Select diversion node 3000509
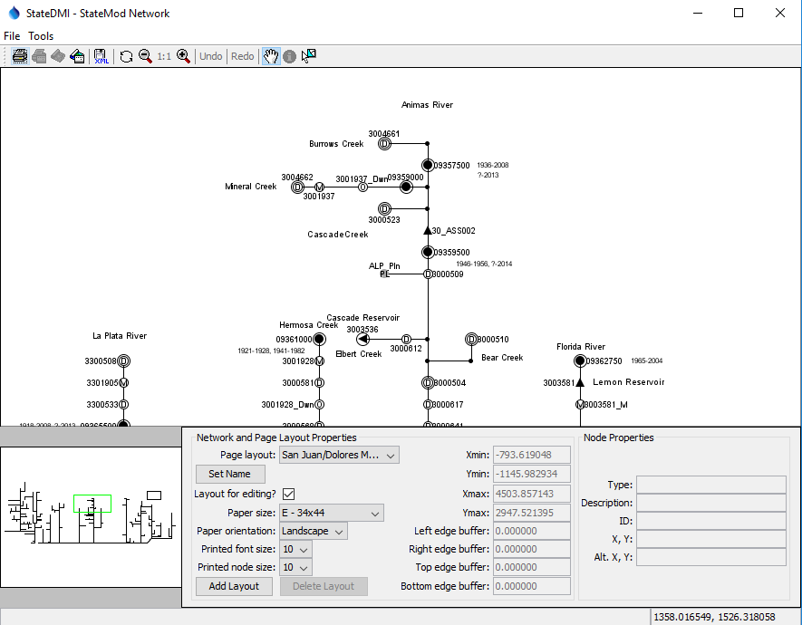The image size is (802, 625). tap(428, 274)
